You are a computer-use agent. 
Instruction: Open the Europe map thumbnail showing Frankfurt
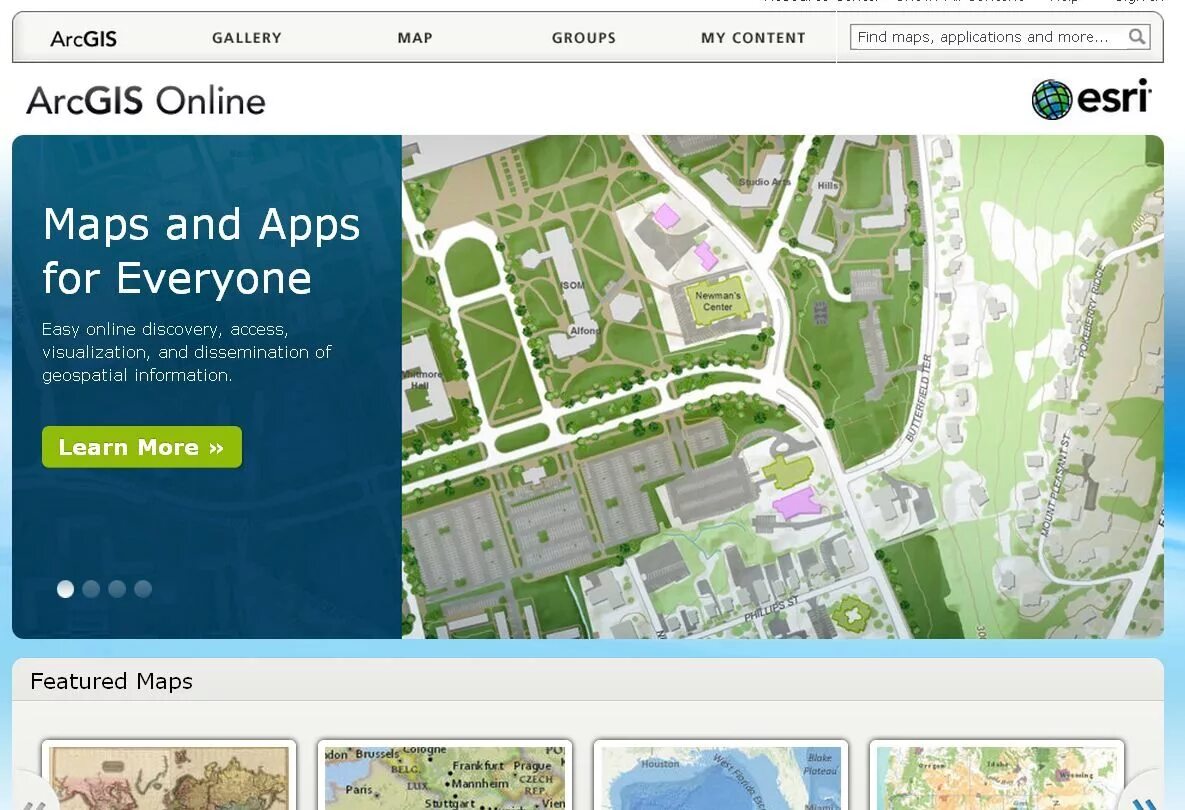click(x=444, y=776)
